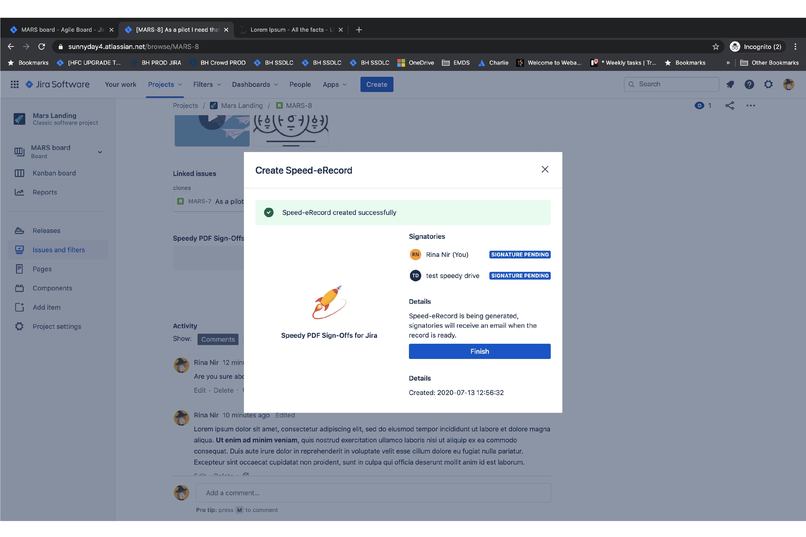Click the blue Create button
Screen dimensions: 806x537
[x=377, y=84]
